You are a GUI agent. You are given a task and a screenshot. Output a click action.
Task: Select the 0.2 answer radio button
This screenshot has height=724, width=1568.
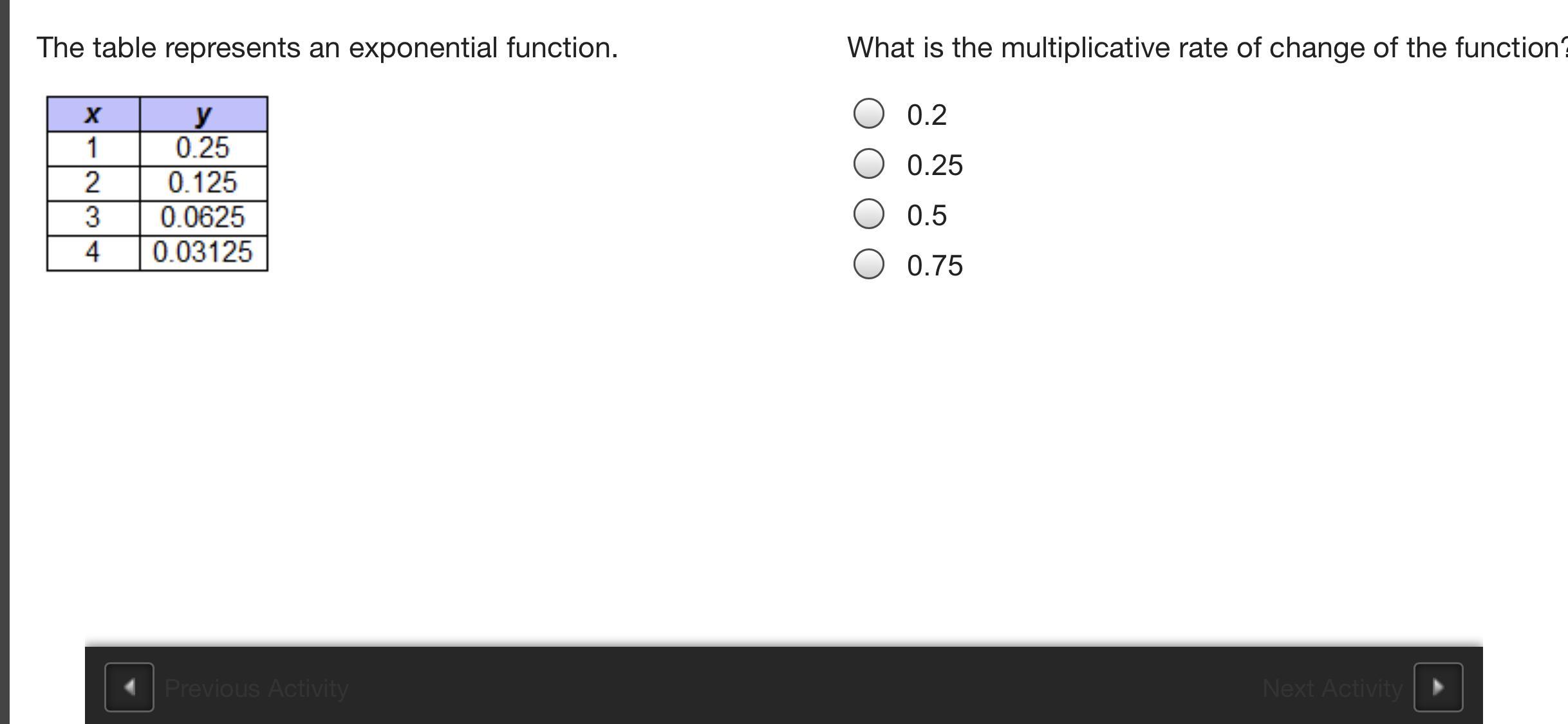[x=868, y=114]
